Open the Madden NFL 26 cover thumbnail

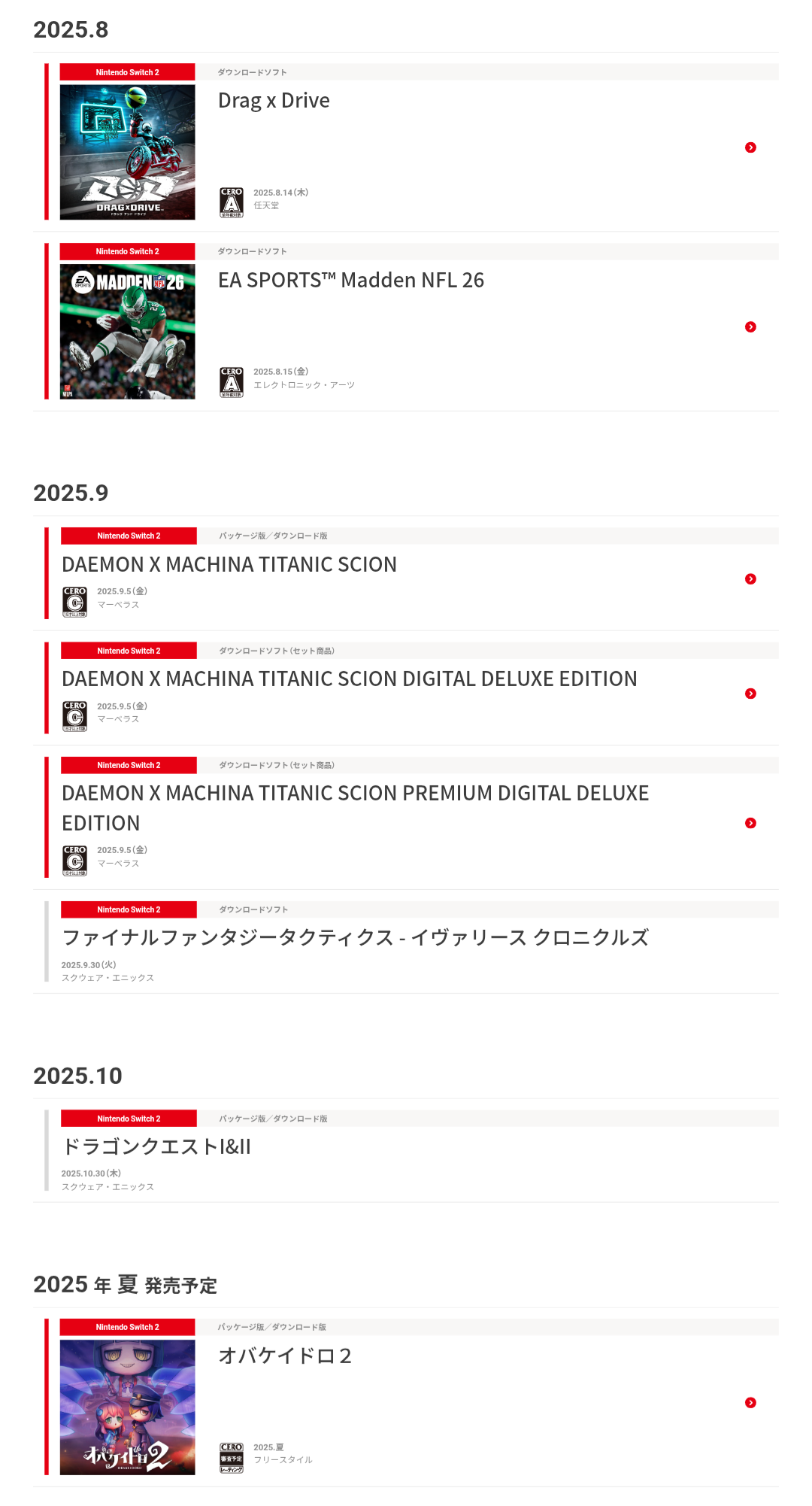[x=128, y=331]
